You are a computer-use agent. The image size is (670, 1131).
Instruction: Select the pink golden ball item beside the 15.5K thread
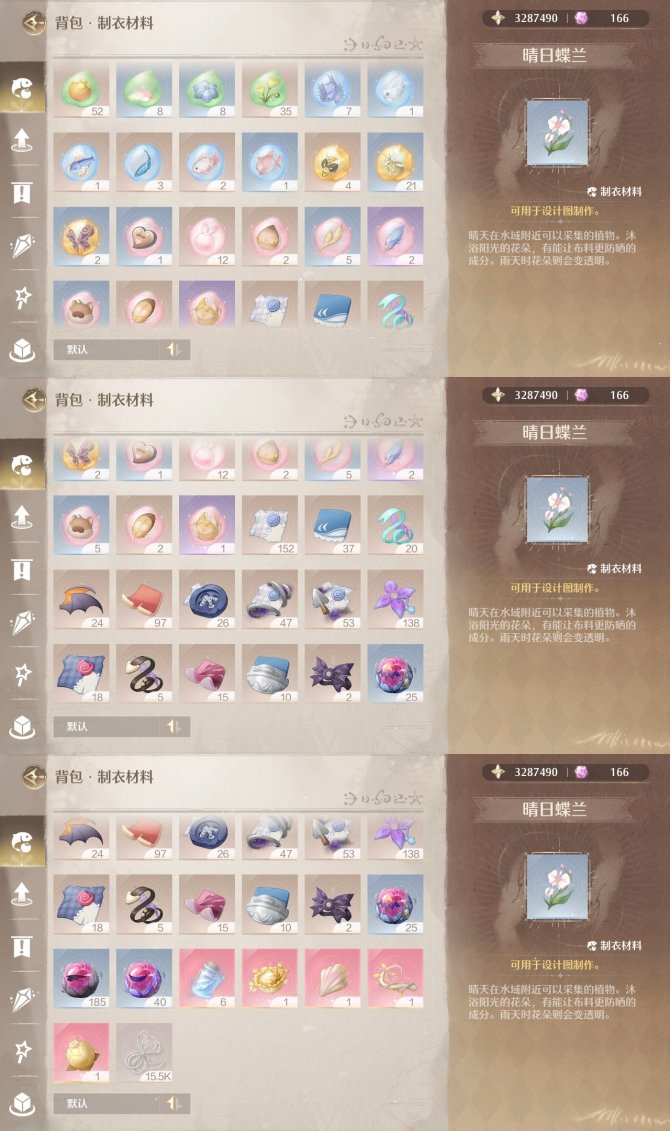coord(81,1052)
